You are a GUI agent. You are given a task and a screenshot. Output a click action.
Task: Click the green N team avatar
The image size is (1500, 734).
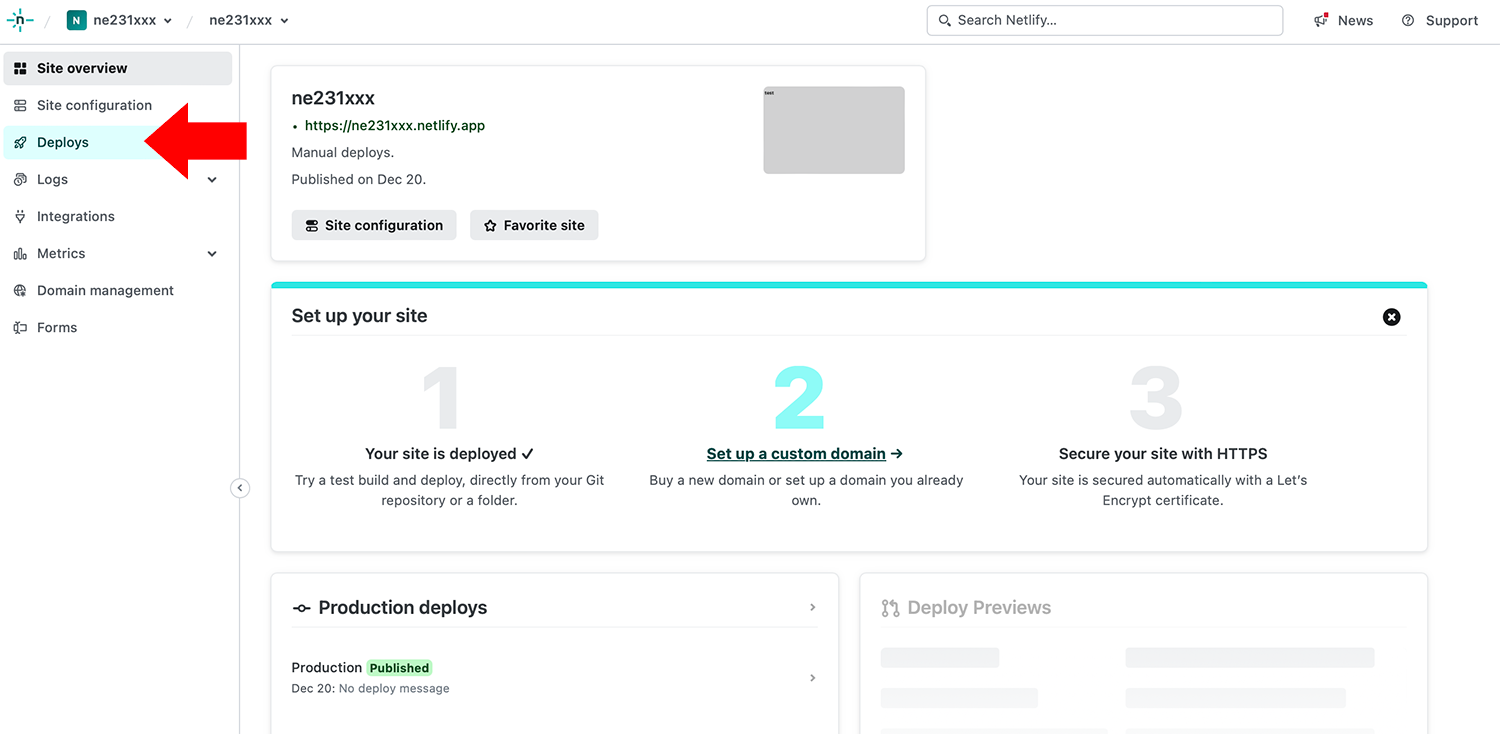point(77,20)
